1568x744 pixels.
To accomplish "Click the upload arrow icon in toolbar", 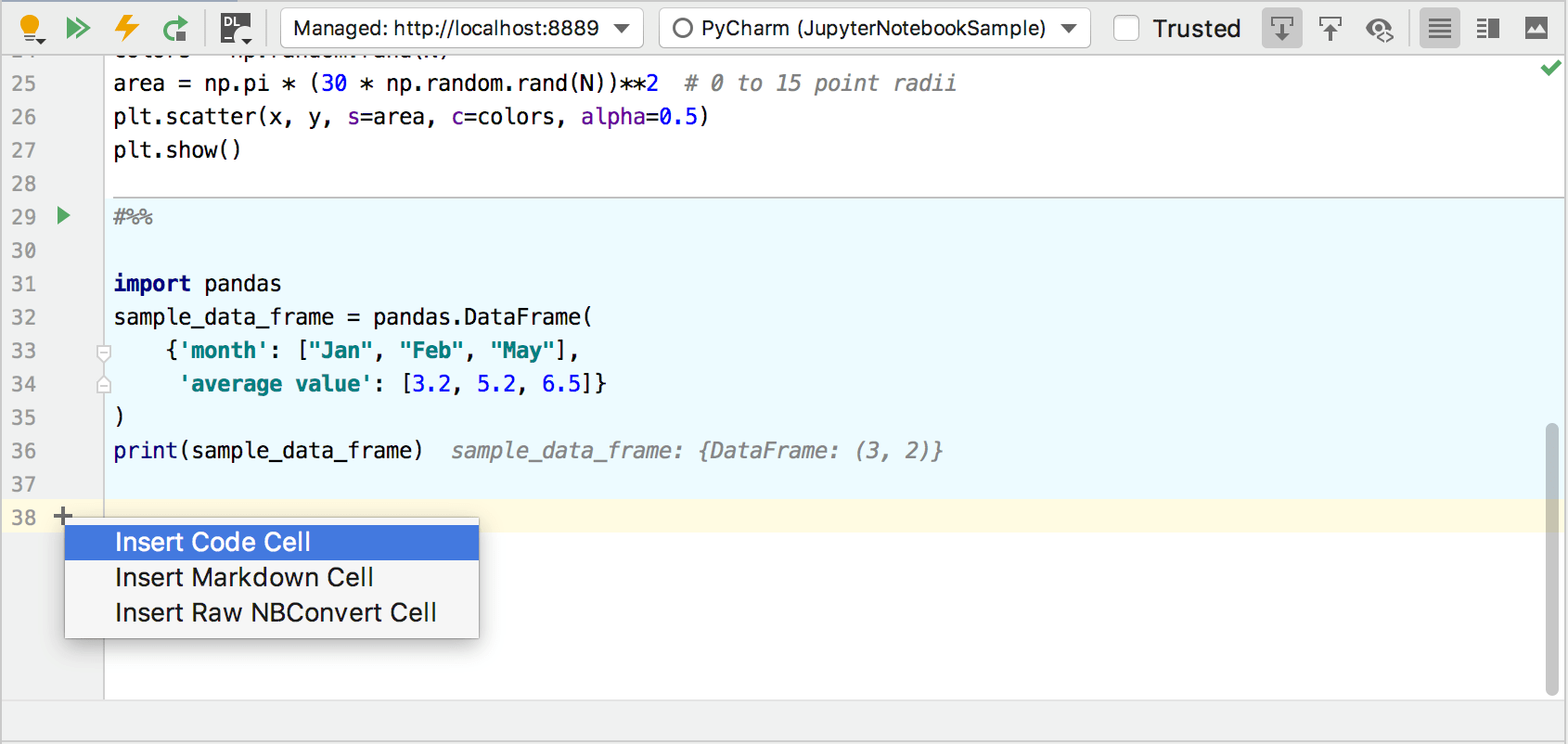I will click(1330, 29).
